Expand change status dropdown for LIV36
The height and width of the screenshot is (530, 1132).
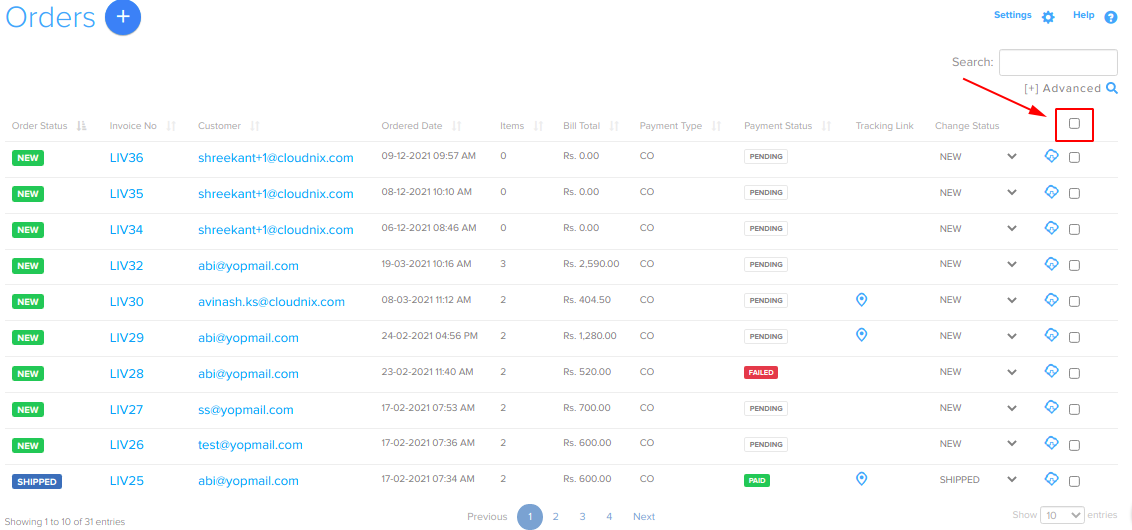point(1012,157)
